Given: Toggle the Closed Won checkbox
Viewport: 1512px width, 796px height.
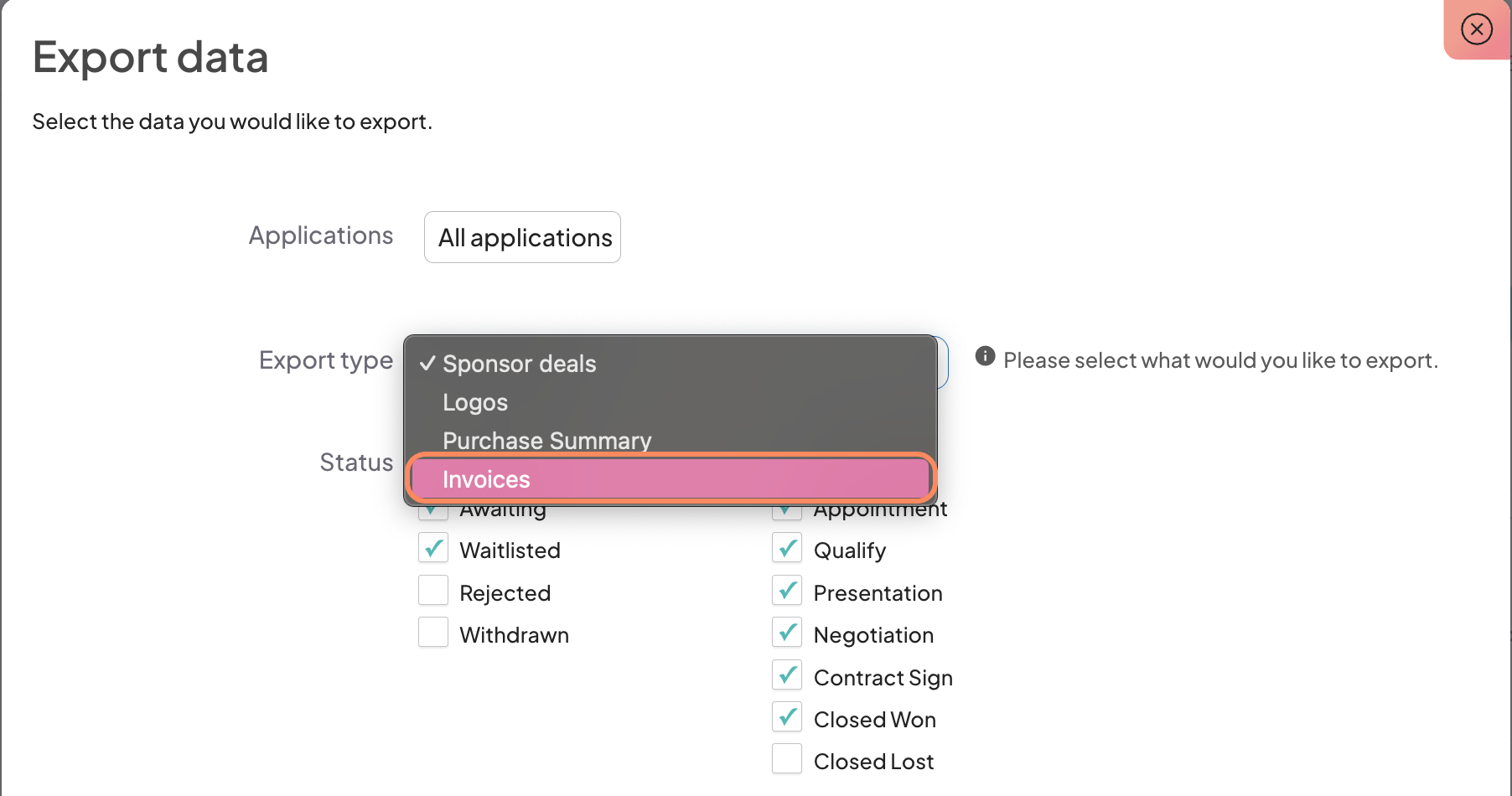Looking at the screenshot, I should pyautogui.click(x=787, y=718).
